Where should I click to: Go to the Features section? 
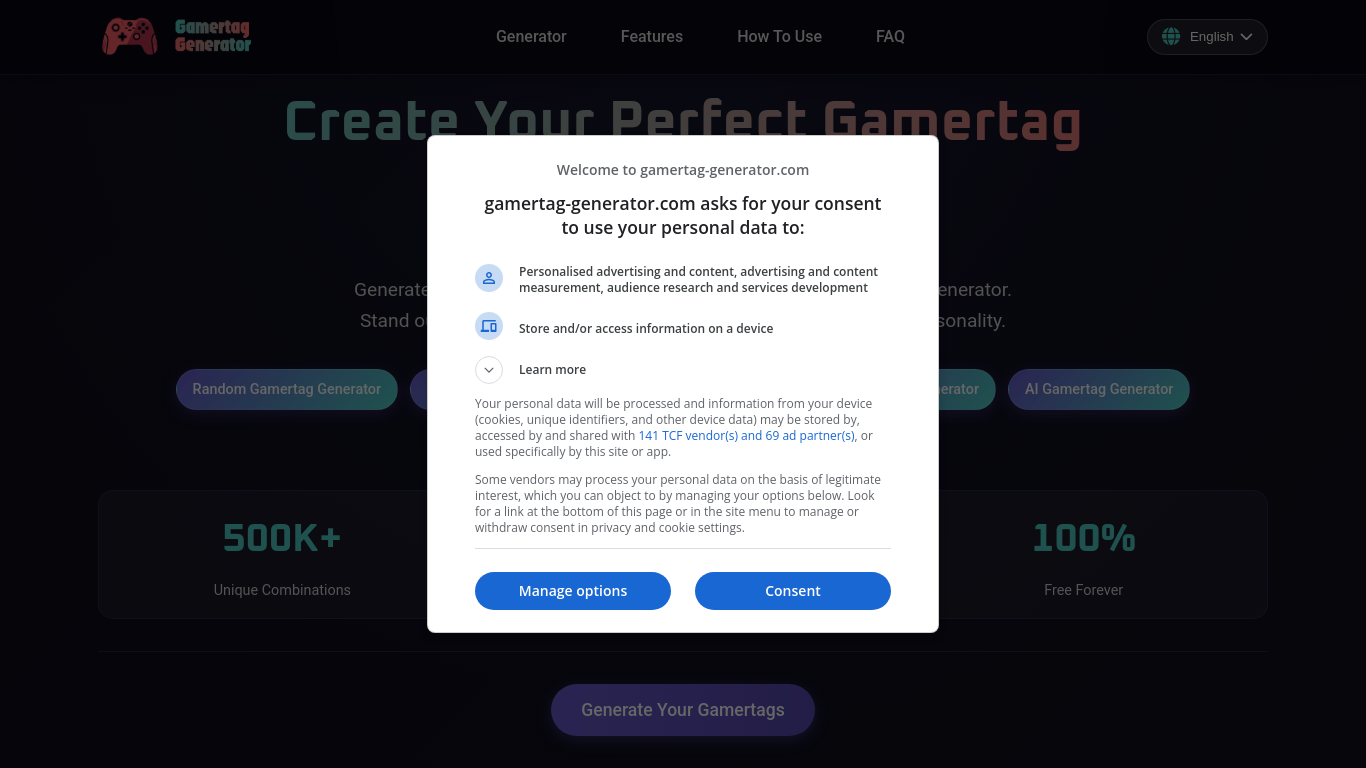tap(651, 37)
